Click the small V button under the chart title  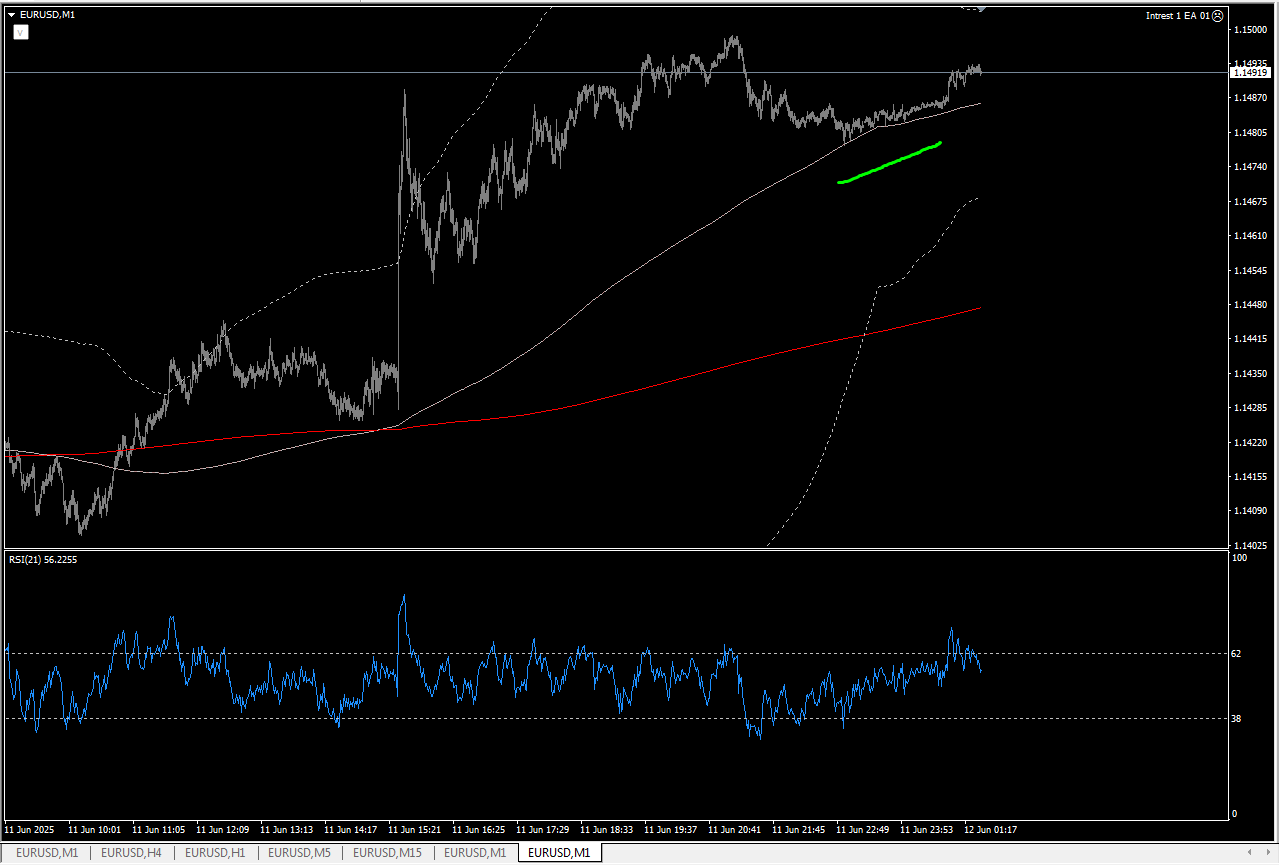[x=21, y=32]
